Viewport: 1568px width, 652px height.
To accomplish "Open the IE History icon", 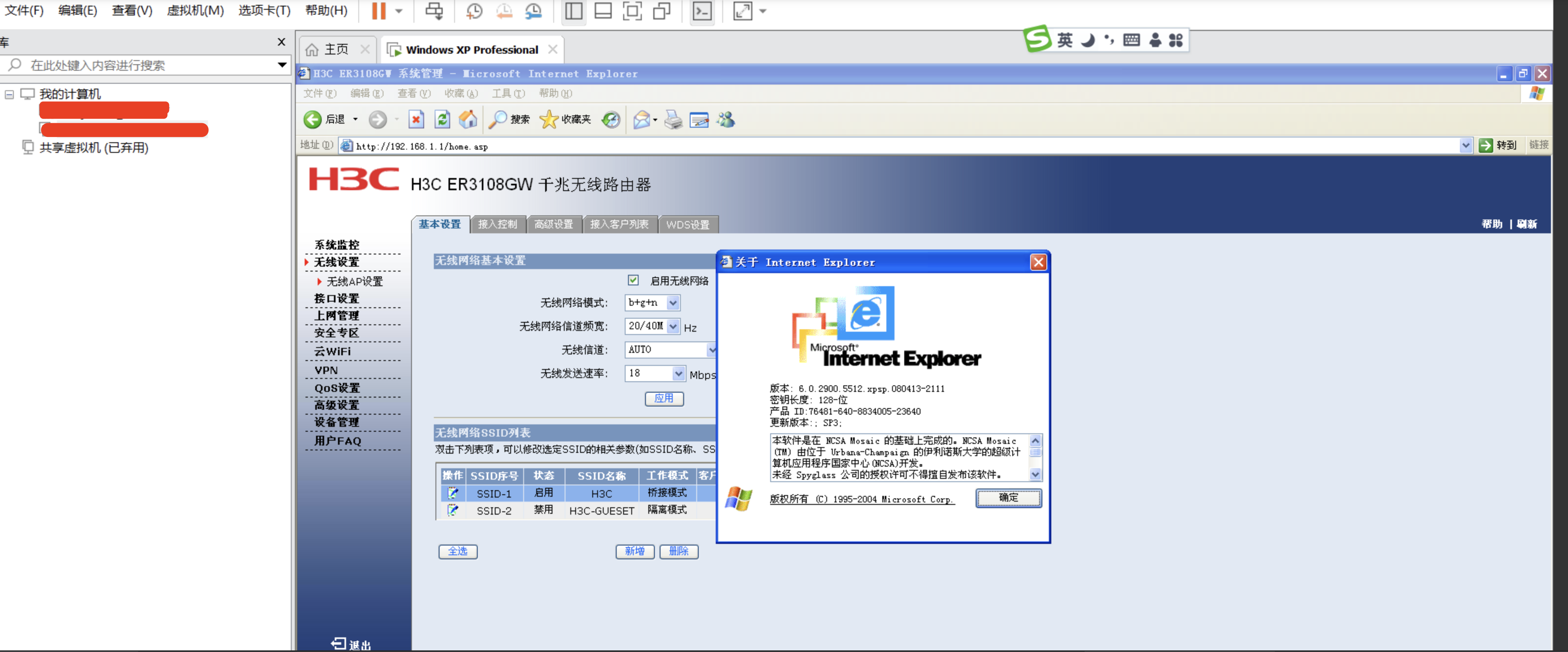I will point(611,120).
